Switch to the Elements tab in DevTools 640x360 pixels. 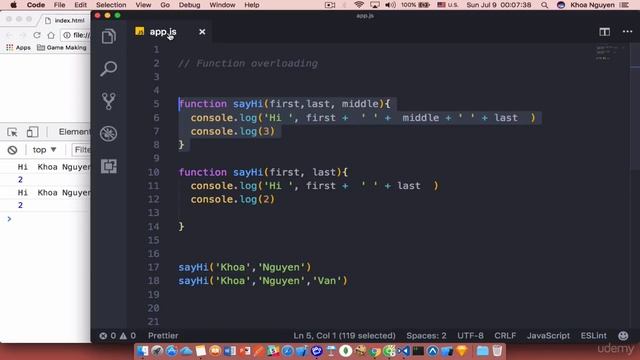[x=74, y=132]
